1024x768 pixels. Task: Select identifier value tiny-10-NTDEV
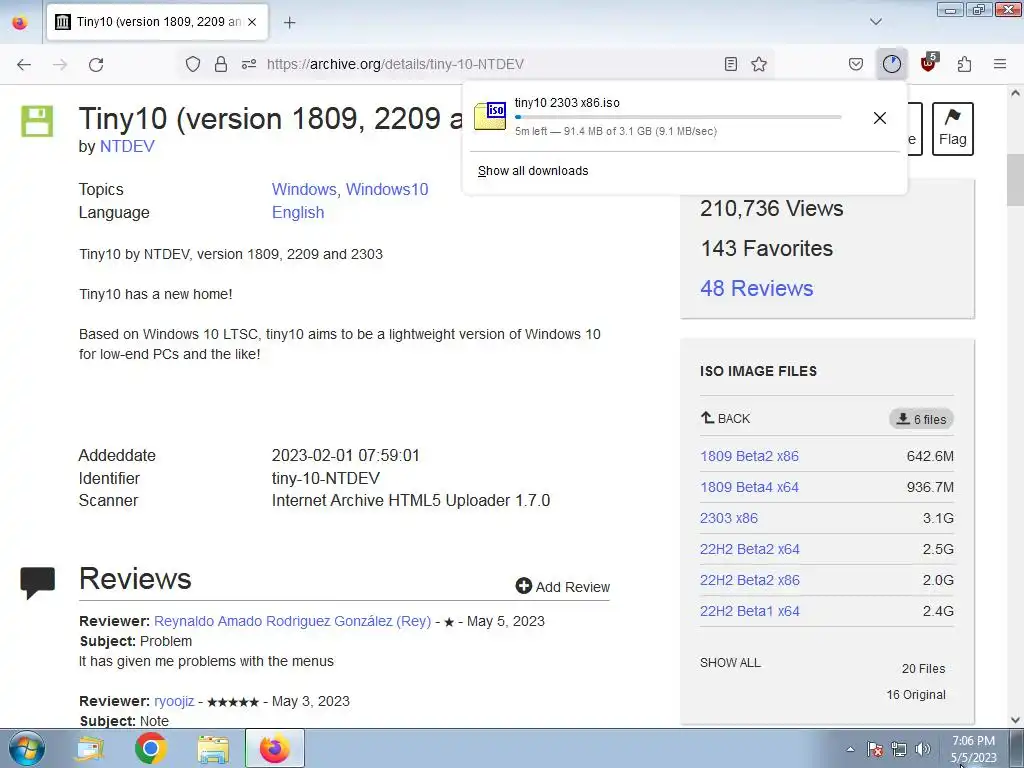(x=325, y=478)
